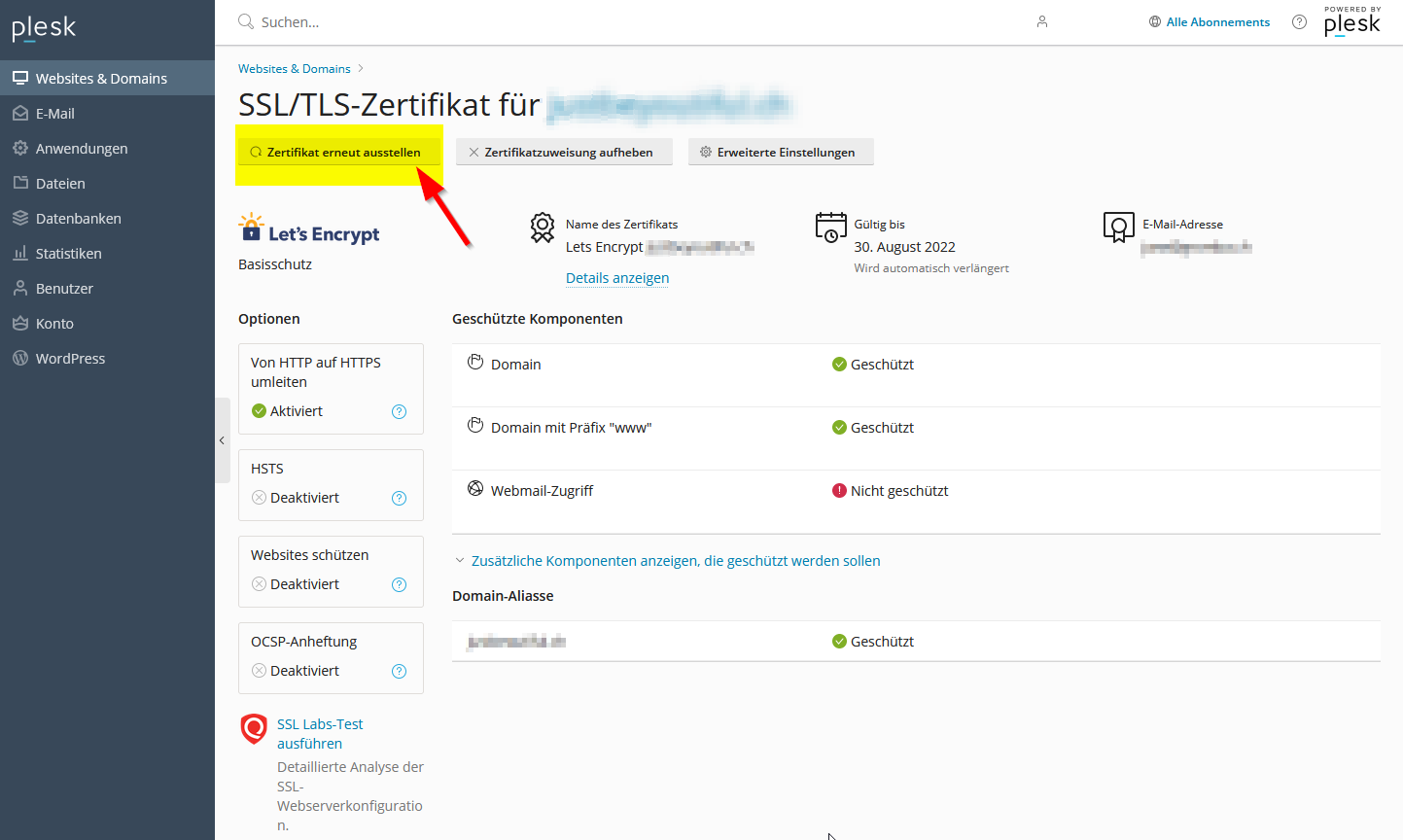Open E-Mail in the sidebar menu
The image size is (1403, 840).
pos(55,114)
